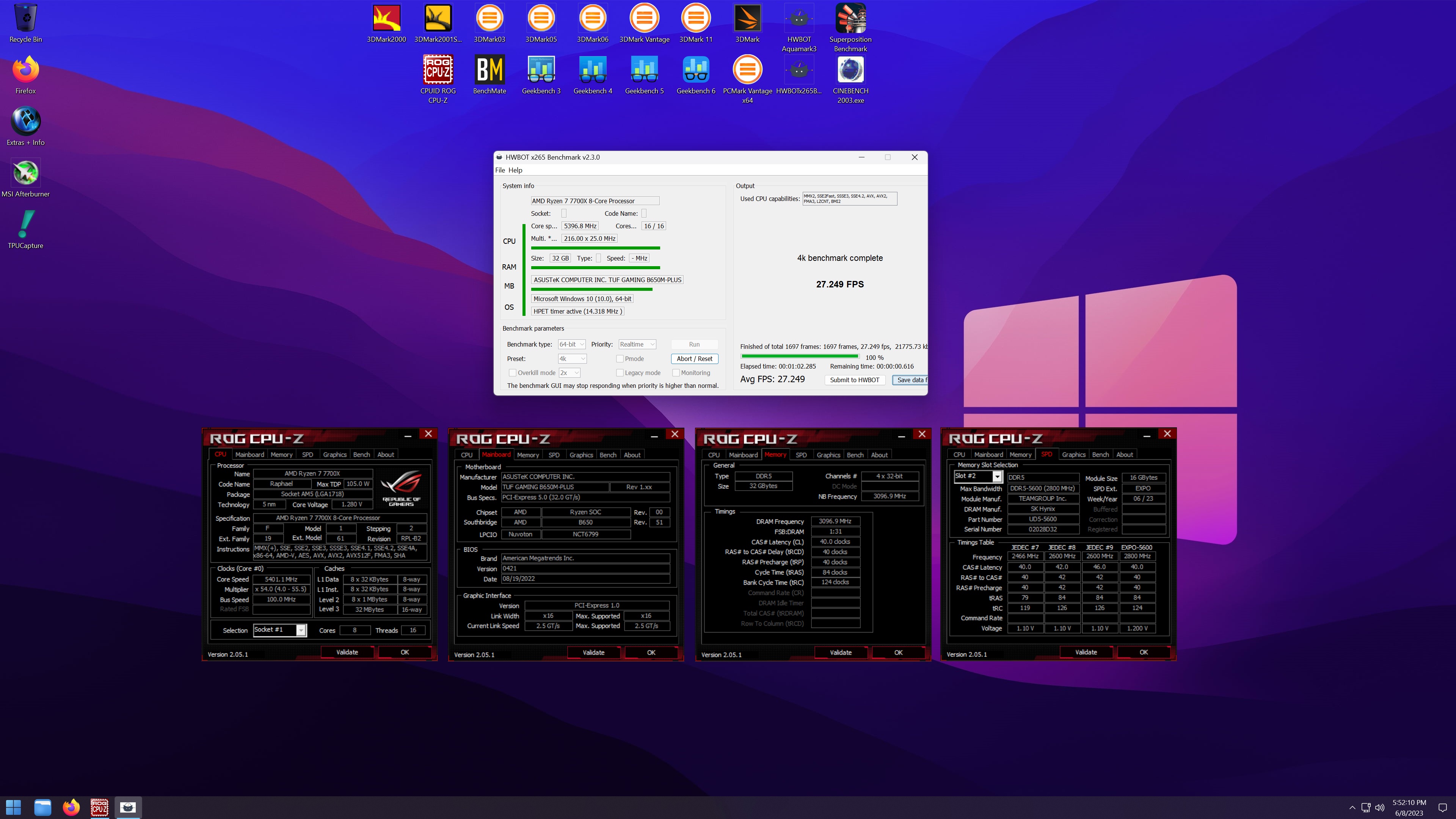Viewport: 1456px width, 819px height.
Task: Switch to About tab in Mainboard CPU-Z window
Action: pos(632,455)
